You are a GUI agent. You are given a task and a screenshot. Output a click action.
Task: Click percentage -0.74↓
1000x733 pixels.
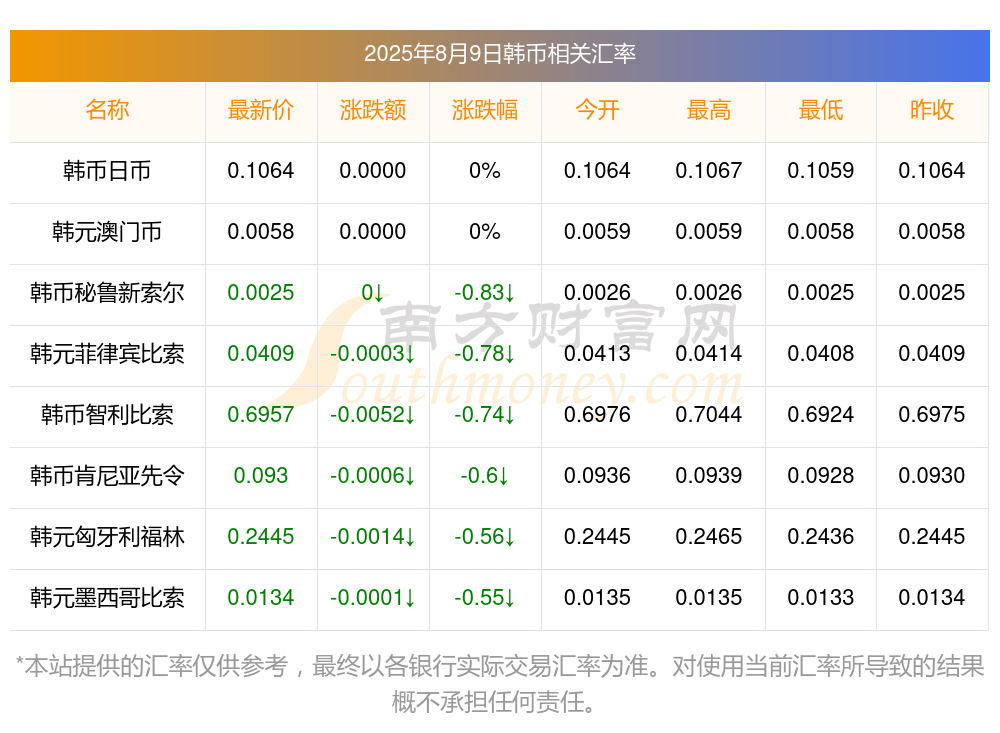pos(485,415)
